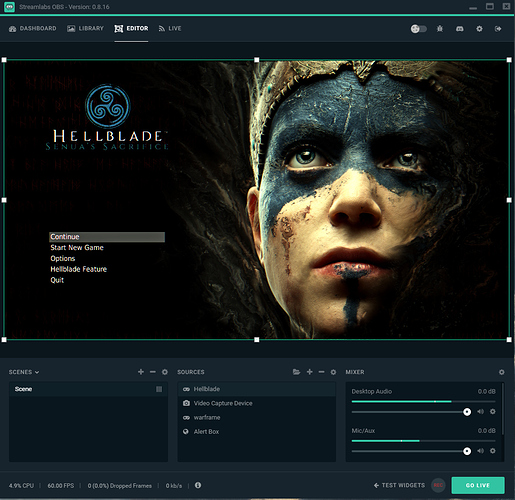
Task: Open the settings gear in top bar
Action: (x=479, y=29)
